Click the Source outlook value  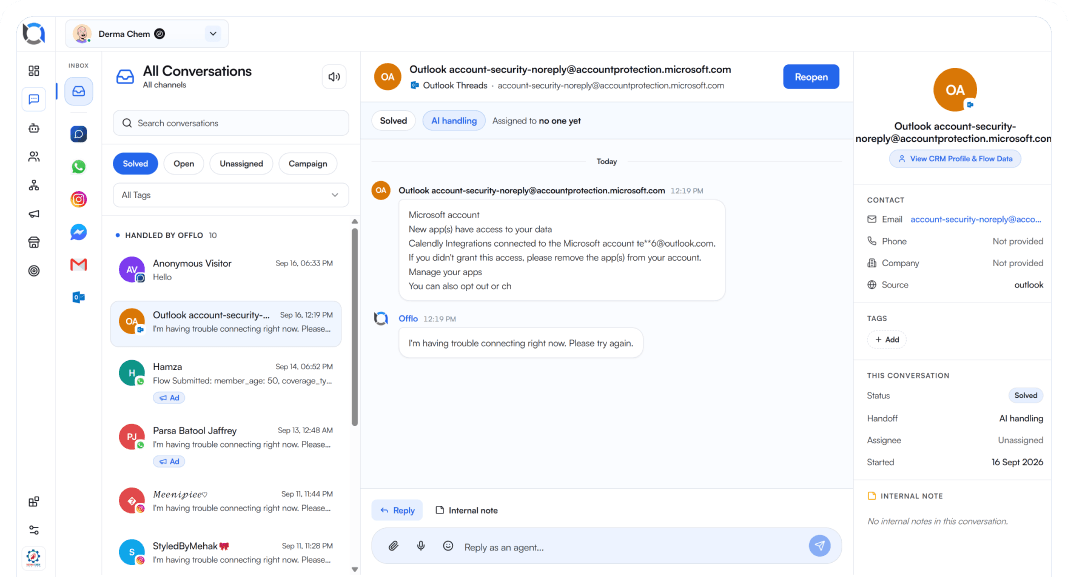(1028, 285)
